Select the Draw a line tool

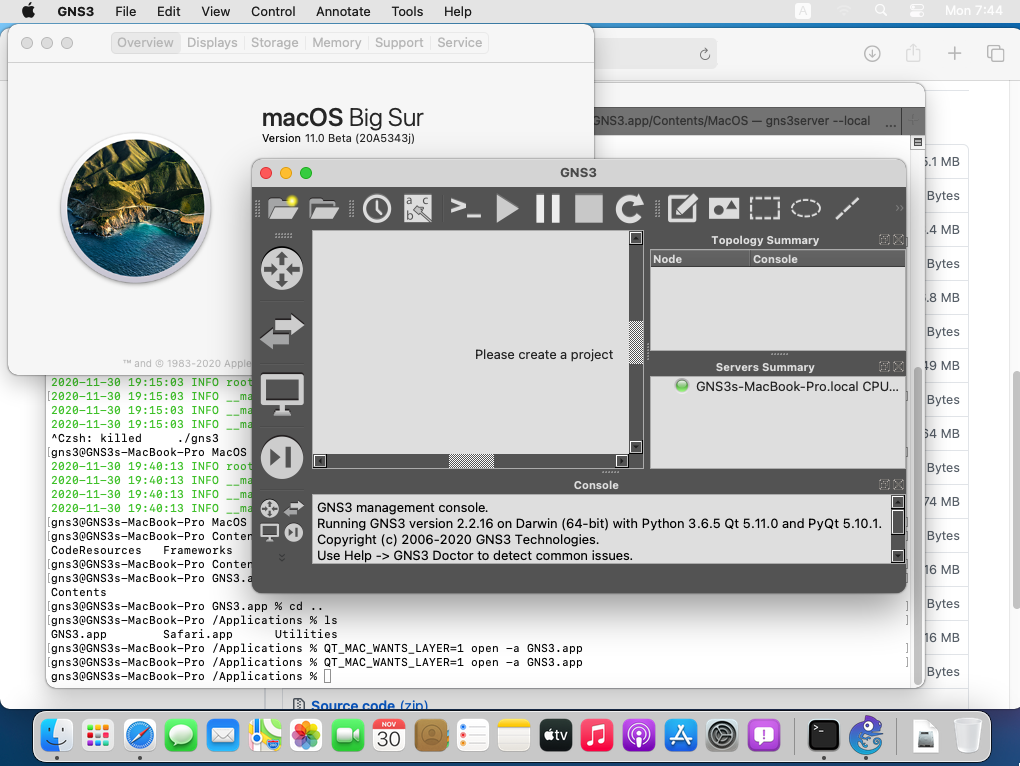click(847, 208)
